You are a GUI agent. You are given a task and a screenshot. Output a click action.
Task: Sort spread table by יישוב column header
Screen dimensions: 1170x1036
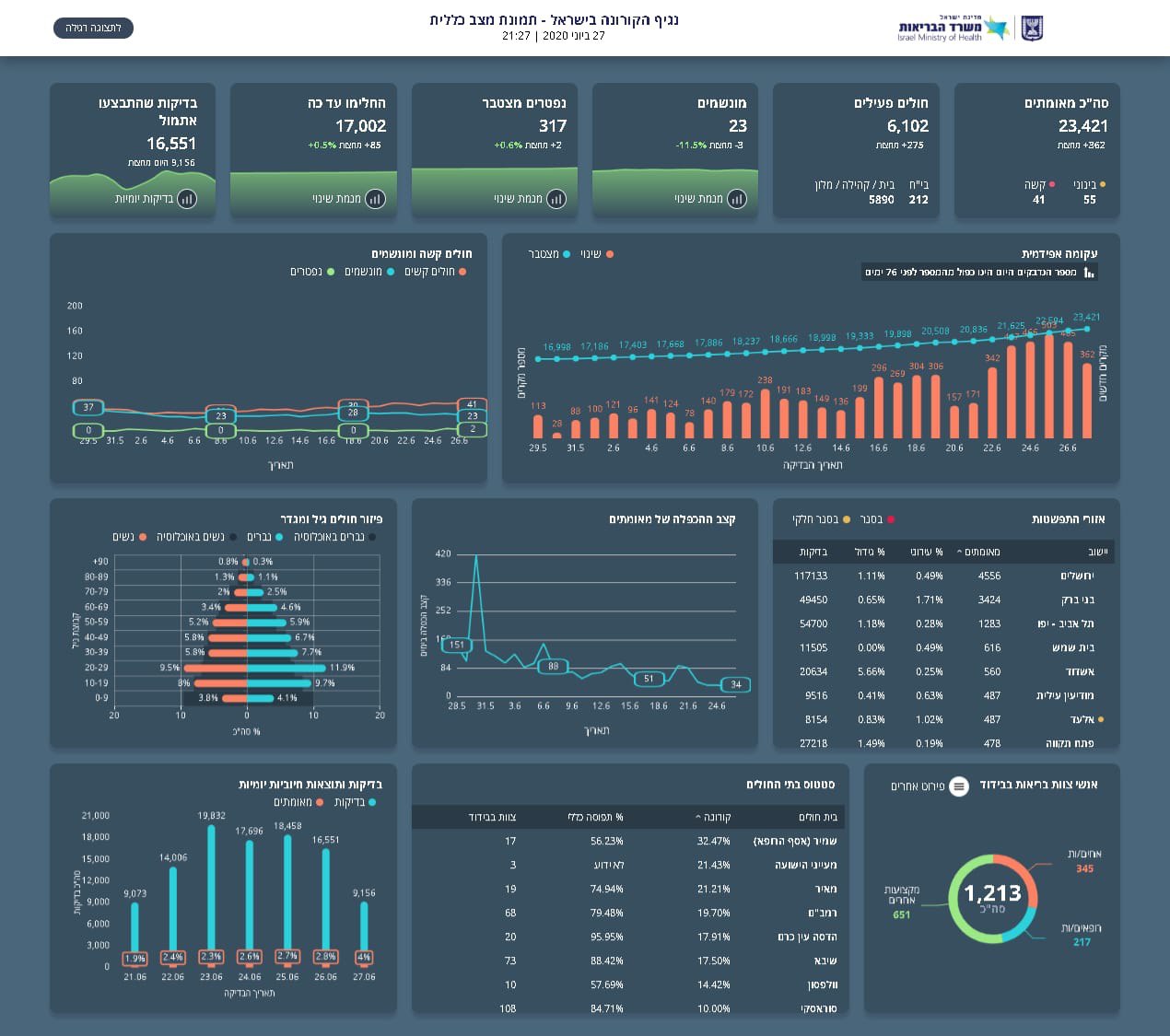tap(1097, 552)
